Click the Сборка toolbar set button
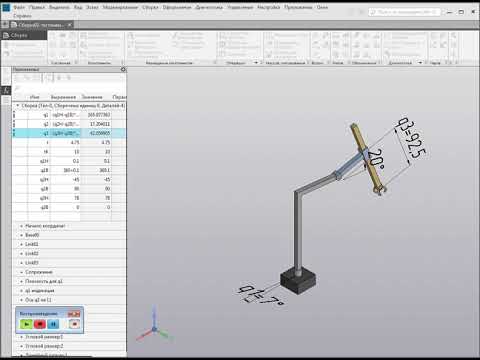The height and width of the screenshot is (360, 480). click(24, 35)
